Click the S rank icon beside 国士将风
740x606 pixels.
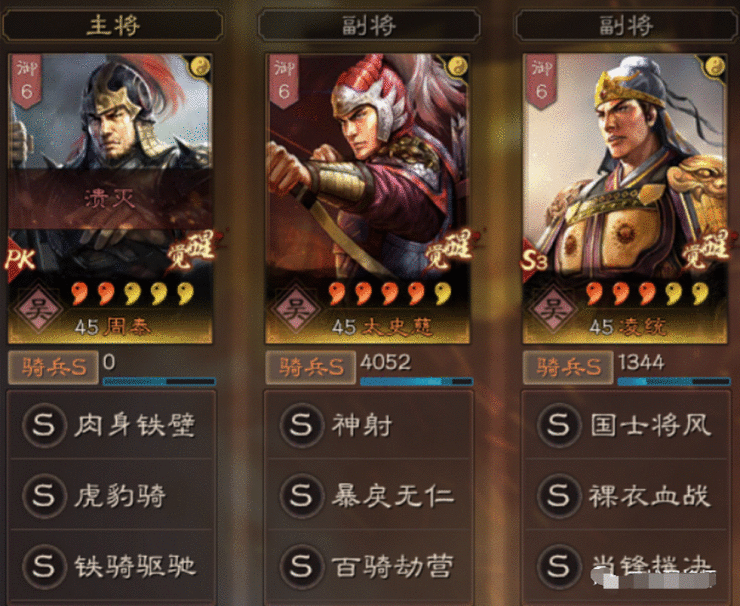coord(559,425)
